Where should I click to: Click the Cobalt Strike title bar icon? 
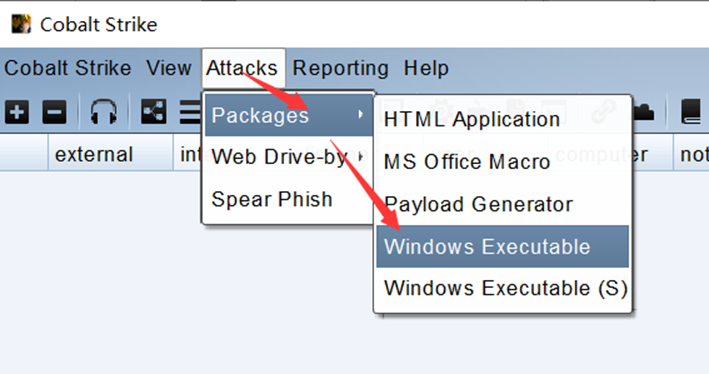[21, 24]
